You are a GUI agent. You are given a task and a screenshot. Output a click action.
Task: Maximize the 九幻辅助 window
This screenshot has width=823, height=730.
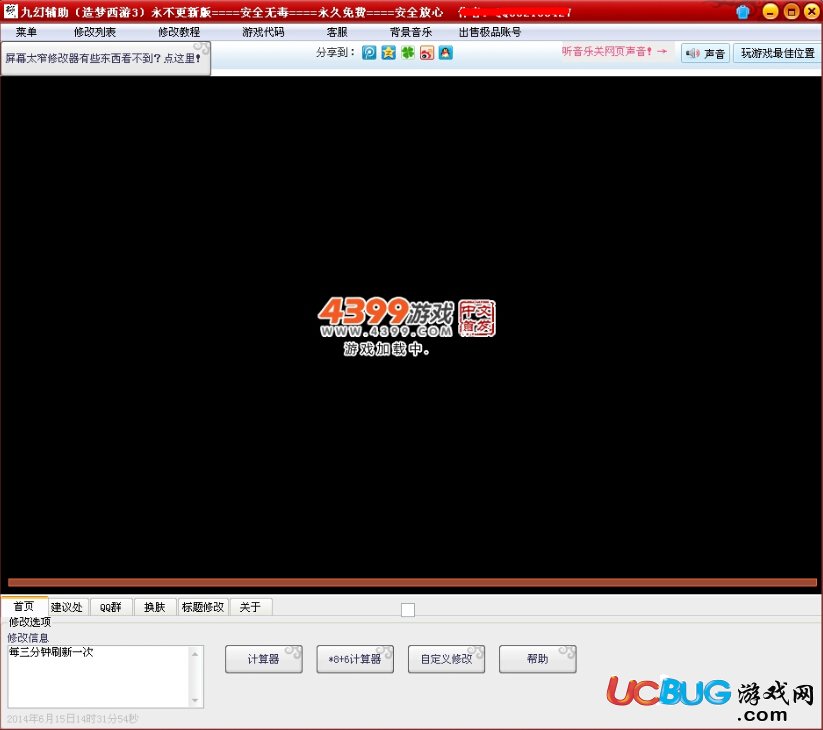pyautogui.click(x=791, y=11)
